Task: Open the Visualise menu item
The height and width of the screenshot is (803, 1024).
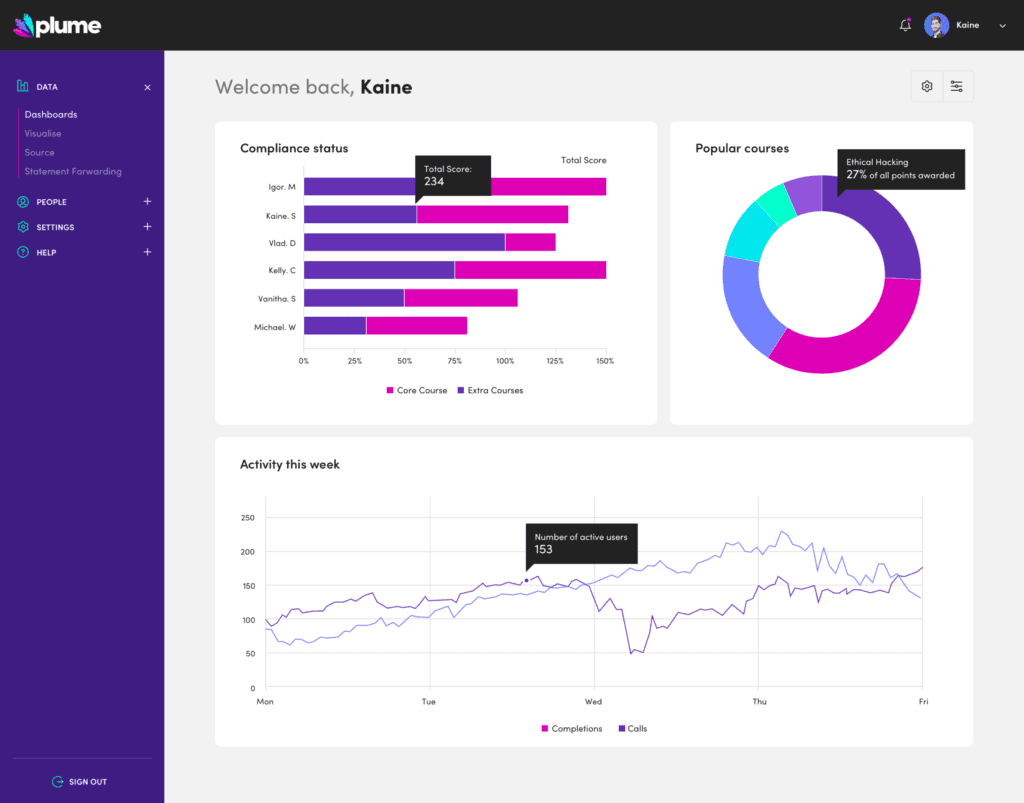Action: tap(42, 133)
